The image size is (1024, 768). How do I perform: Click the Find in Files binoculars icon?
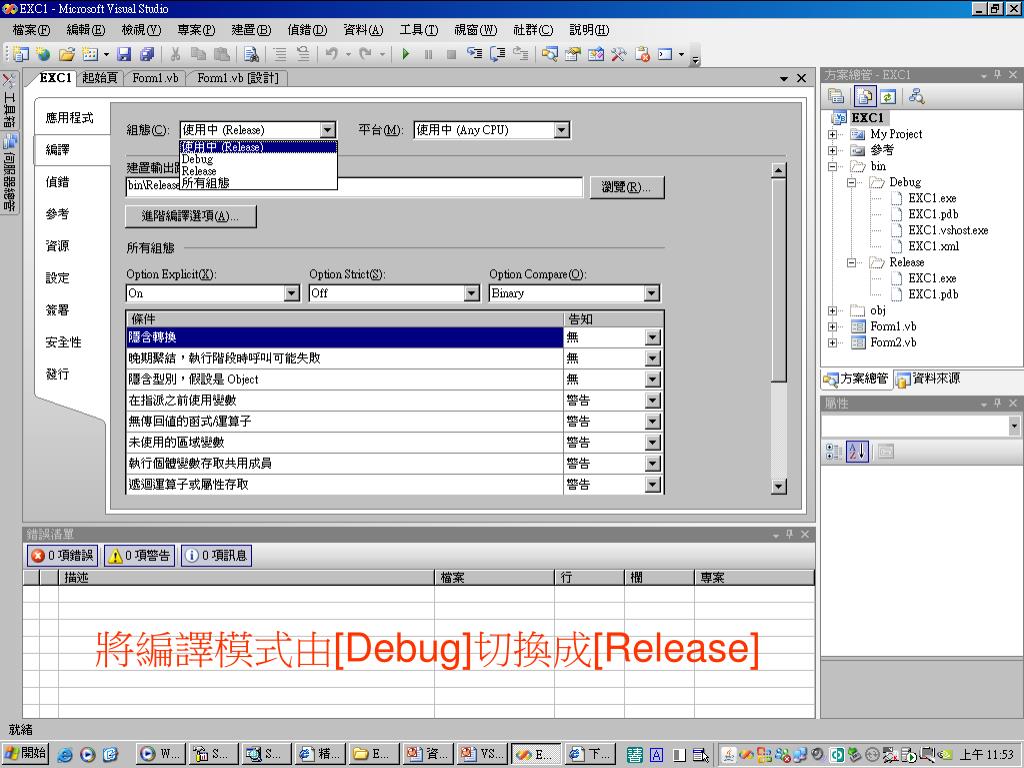[x=251, y=54]
